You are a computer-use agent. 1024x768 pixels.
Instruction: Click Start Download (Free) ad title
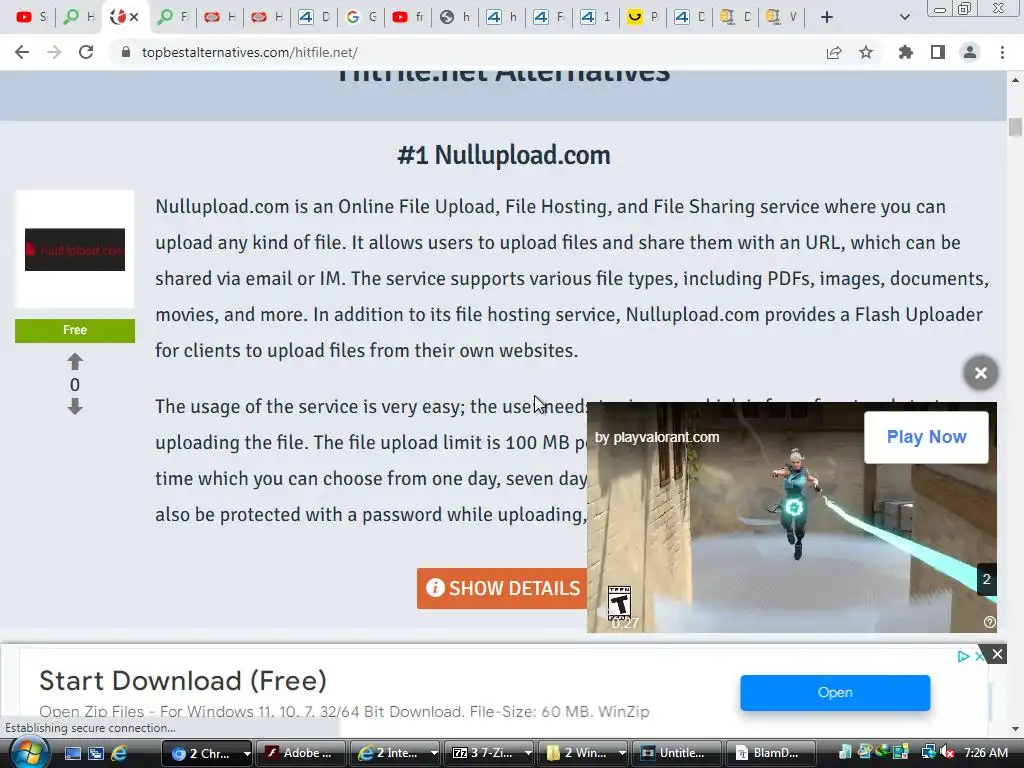[183, 680]
